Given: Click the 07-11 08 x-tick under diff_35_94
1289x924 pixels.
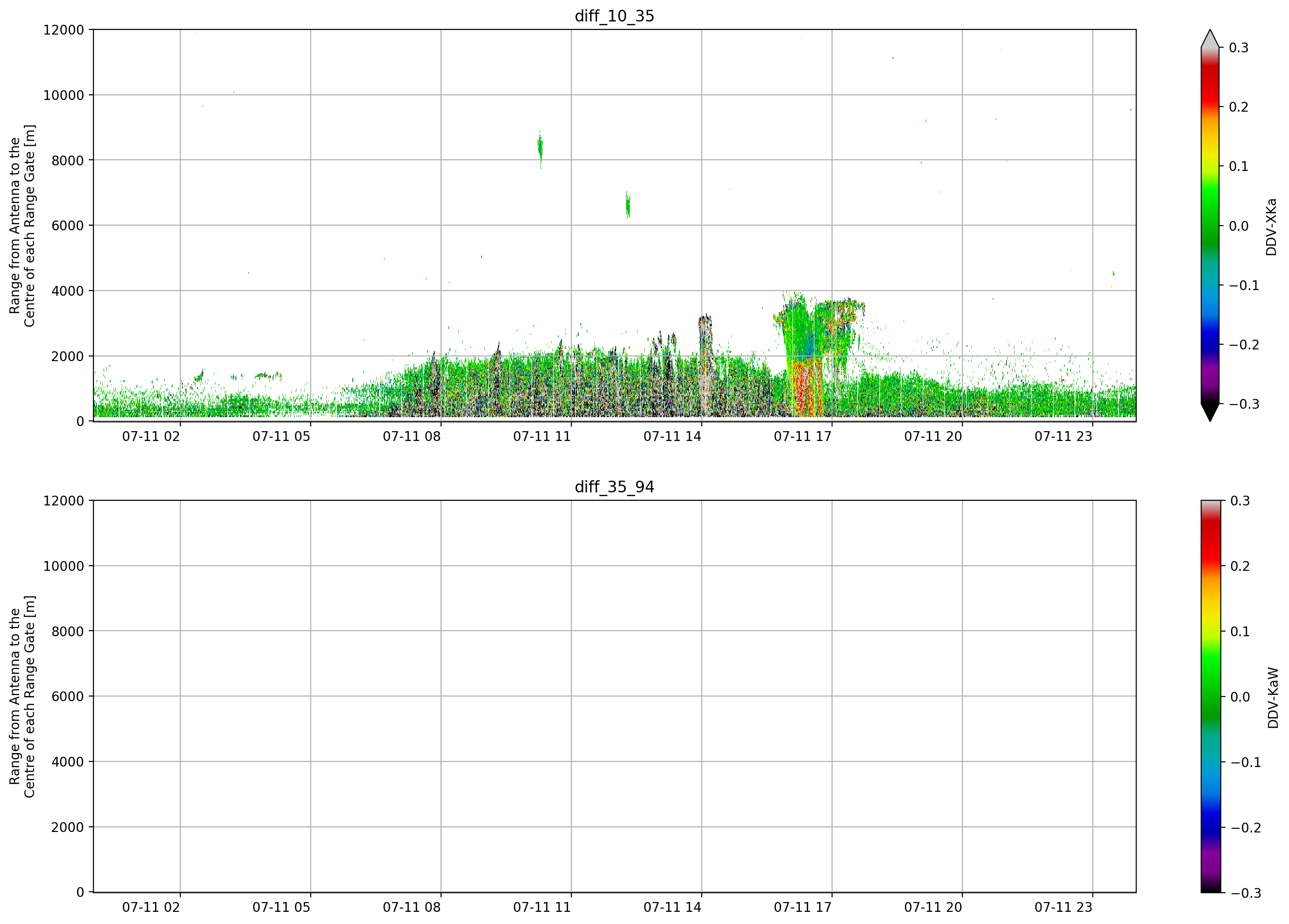Looking at the screenshot, I should point(412,908).
